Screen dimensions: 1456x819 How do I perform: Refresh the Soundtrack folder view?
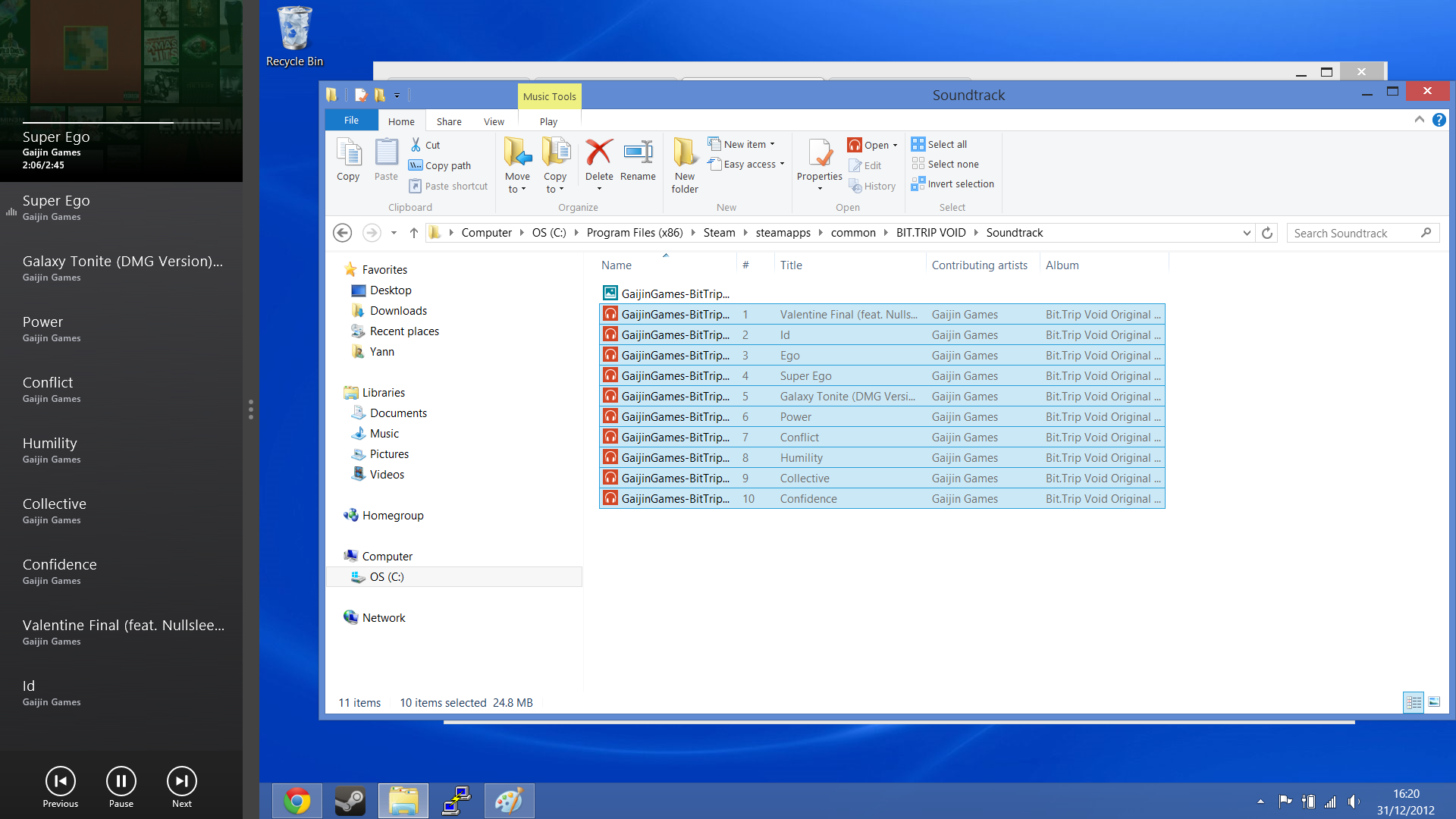(1267, 233)
